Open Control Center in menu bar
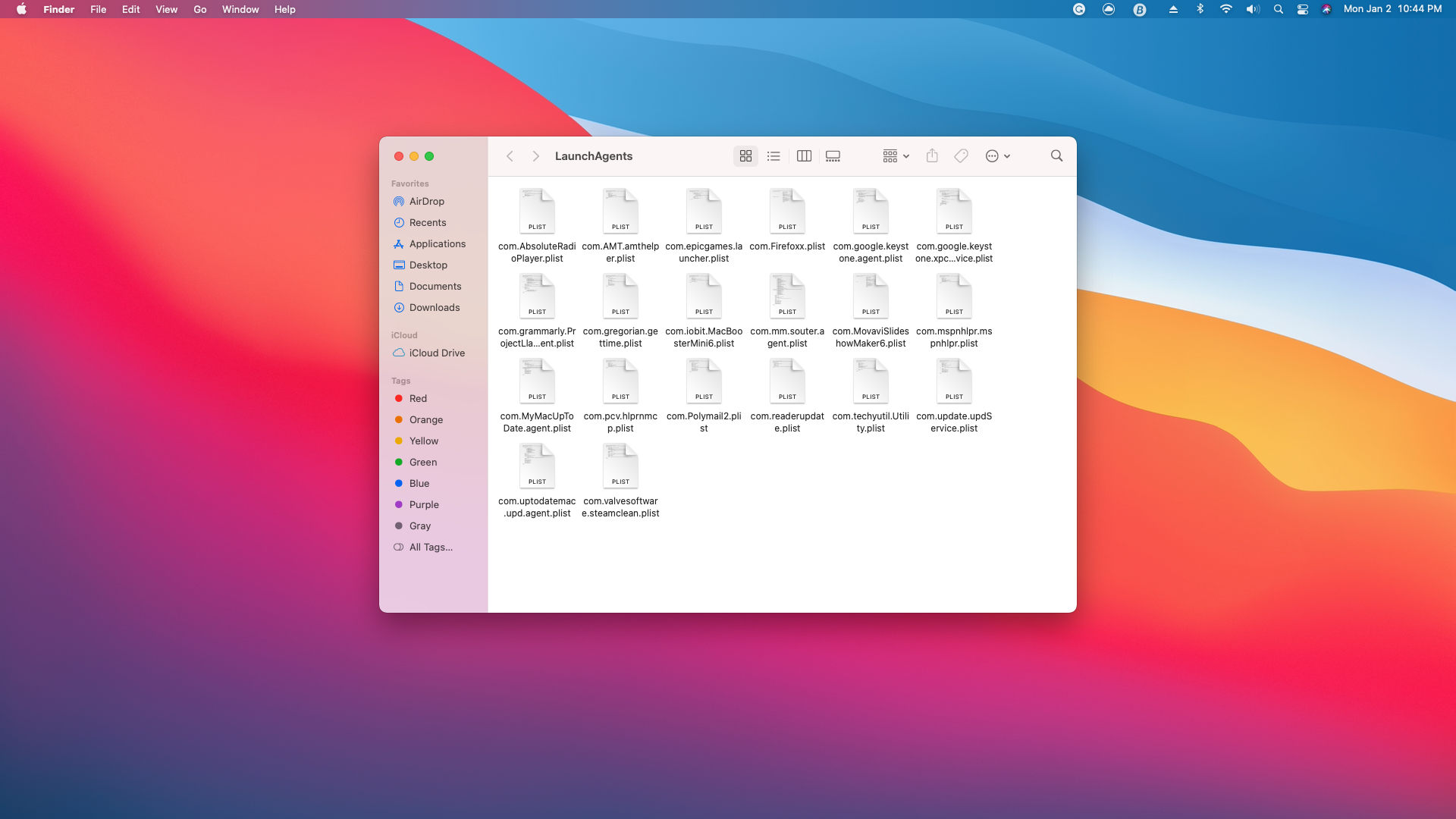The width and height of the screenshot is (1456, 819). tap(1303, 9)
